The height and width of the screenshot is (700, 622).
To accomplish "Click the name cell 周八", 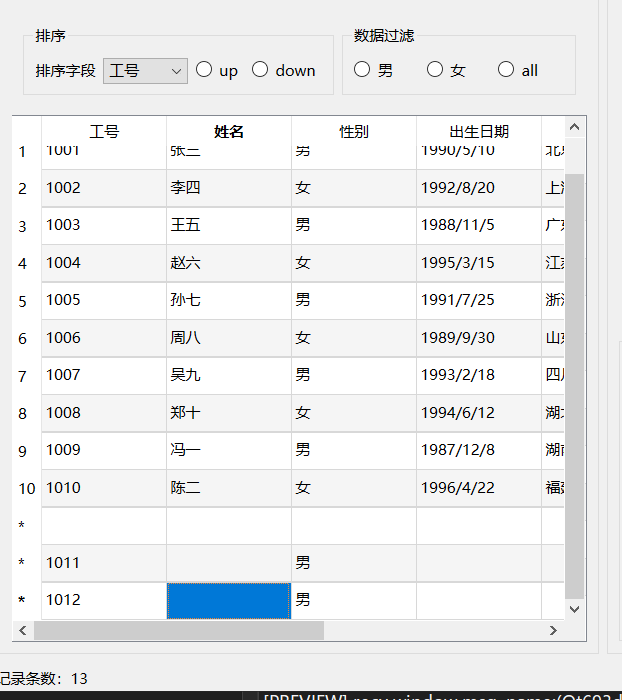I will pyautogui.click(x=229, y=338).
